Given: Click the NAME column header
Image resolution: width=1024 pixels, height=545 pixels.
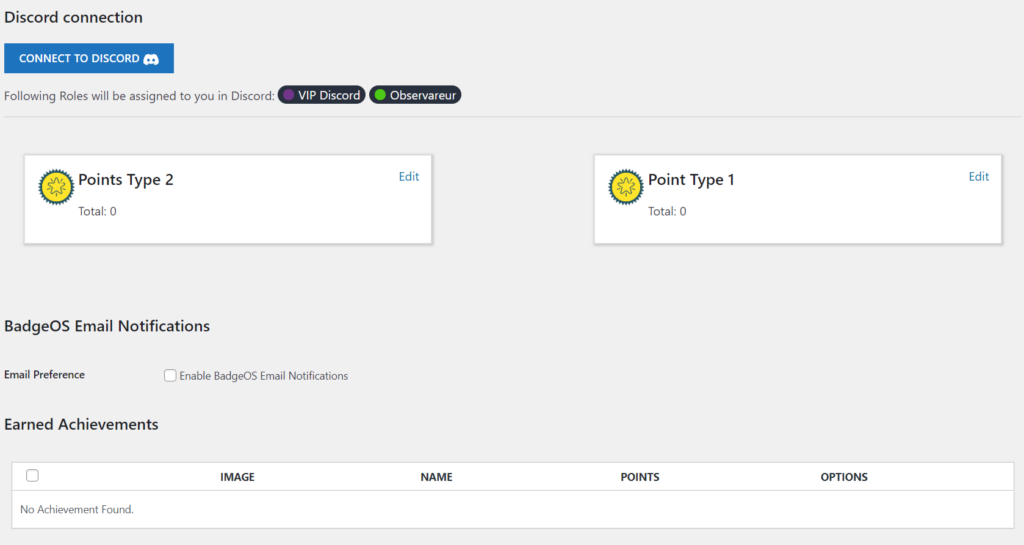Looking at the screenshot, I should coord(436,477).
